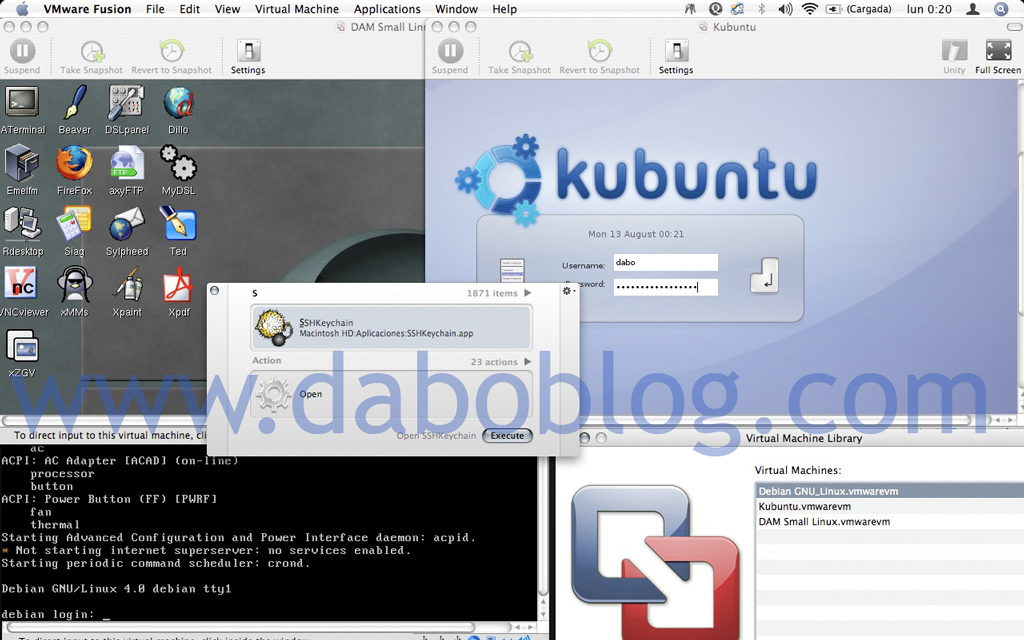1024x640 pixels.
Task: Take Snapshot in Kubuntu window
Action: 519,57
